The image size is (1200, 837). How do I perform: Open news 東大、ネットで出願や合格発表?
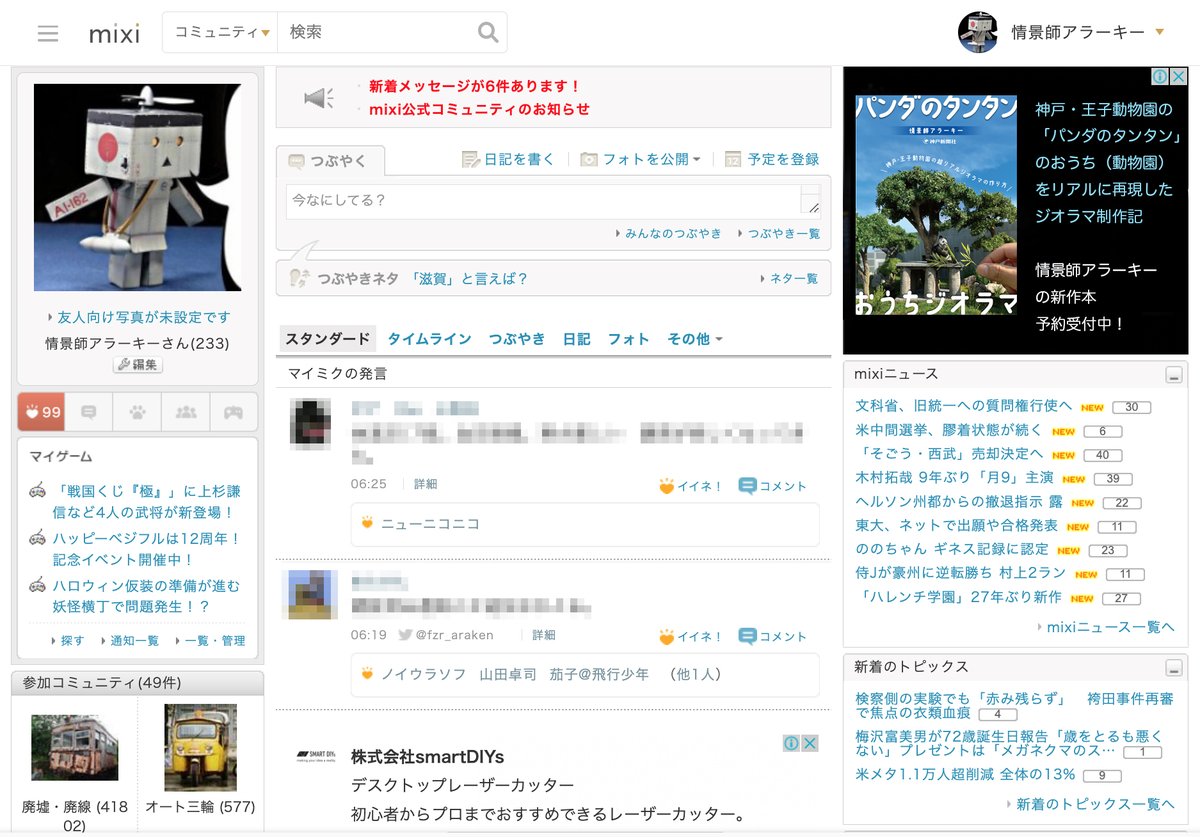956,526
